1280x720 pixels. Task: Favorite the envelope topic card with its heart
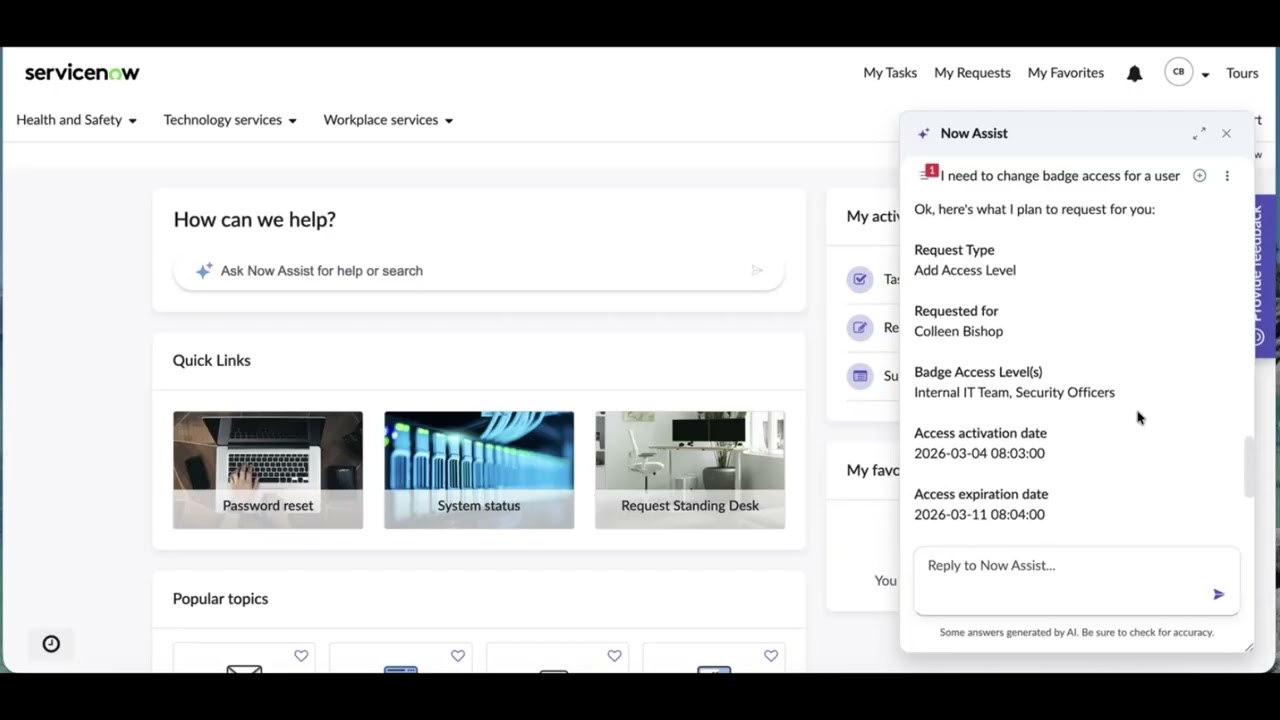(301, 656)
